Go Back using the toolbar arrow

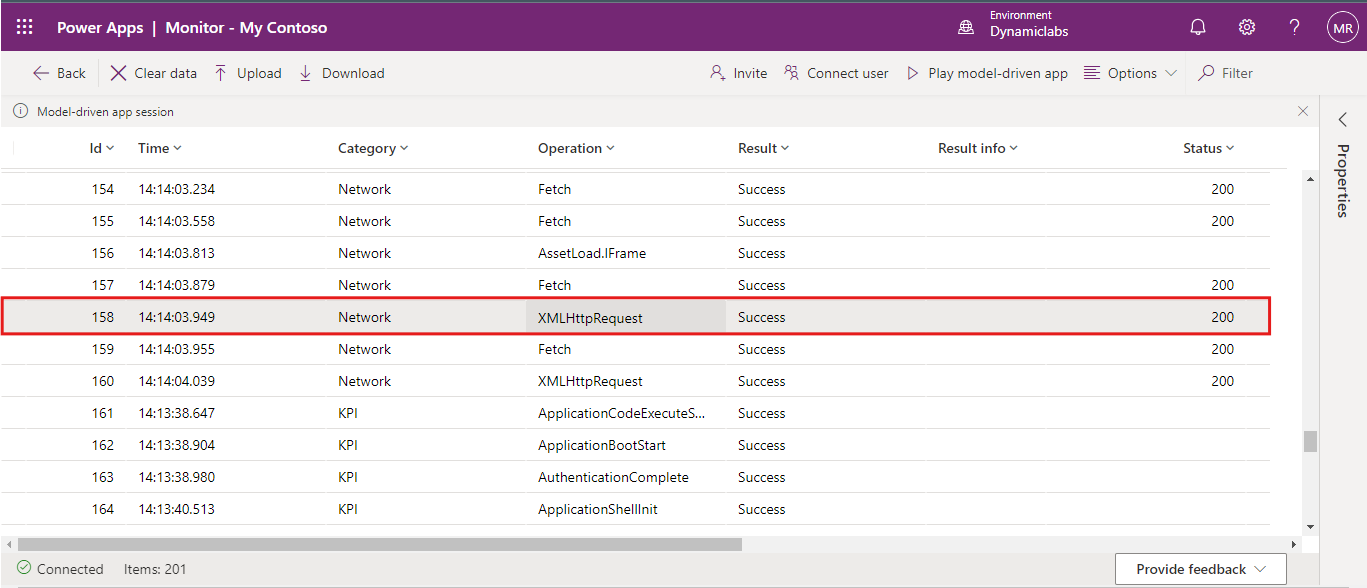coord(59,73)
